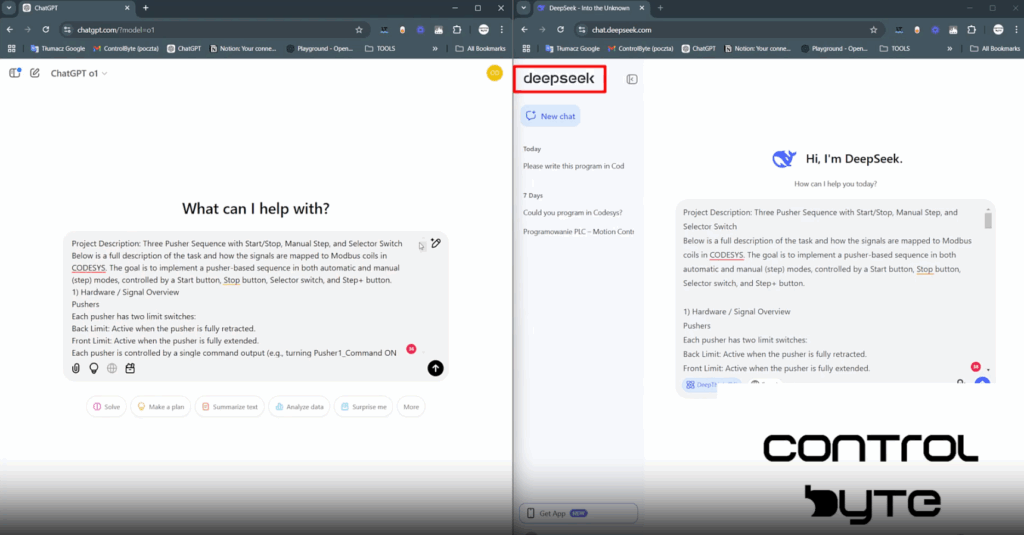The height and width of the screenshot is (535, 1024).
Task: Click the DeepSeek prompt scrollbar
Action: point(989,220)
